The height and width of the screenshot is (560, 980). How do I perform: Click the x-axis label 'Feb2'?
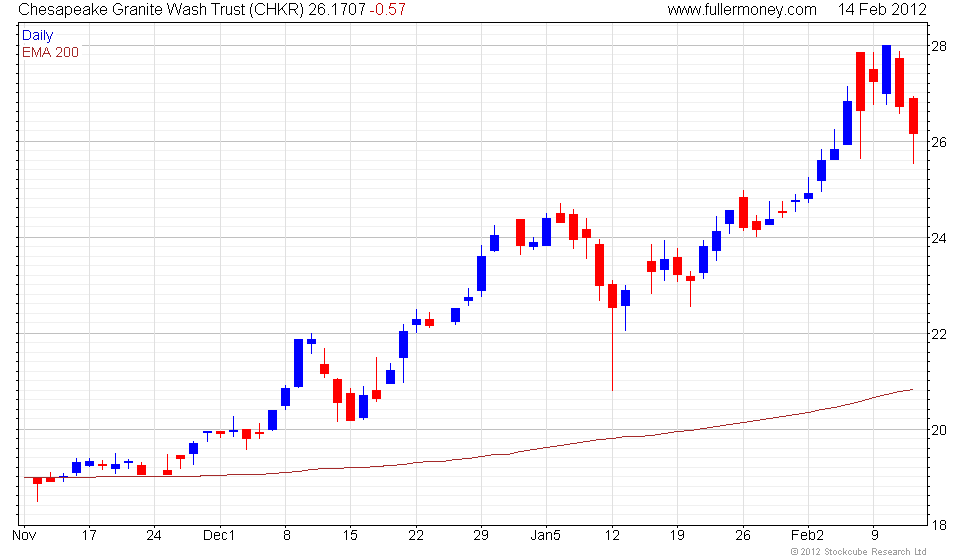[808, 536]
